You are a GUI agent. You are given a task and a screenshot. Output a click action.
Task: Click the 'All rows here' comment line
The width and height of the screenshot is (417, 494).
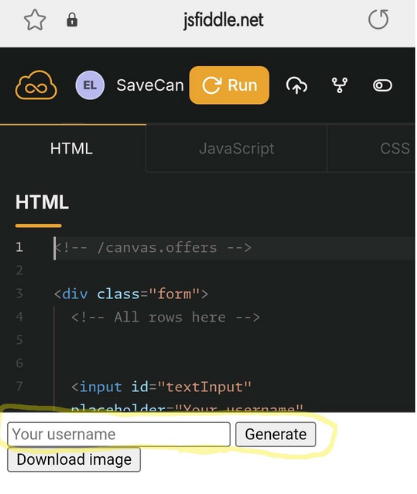point(165,317)
